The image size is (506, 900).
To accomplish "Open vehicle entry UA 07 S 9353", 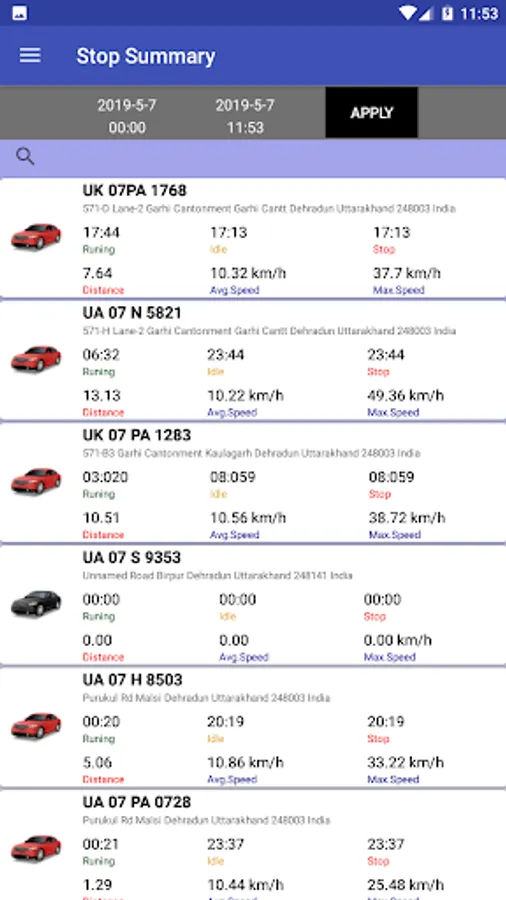I will click(x=253, y=605).
